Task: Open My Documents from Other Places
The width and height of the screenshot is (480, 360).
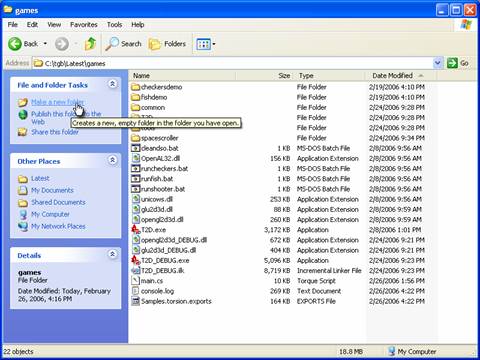Action: click(52, 190)
